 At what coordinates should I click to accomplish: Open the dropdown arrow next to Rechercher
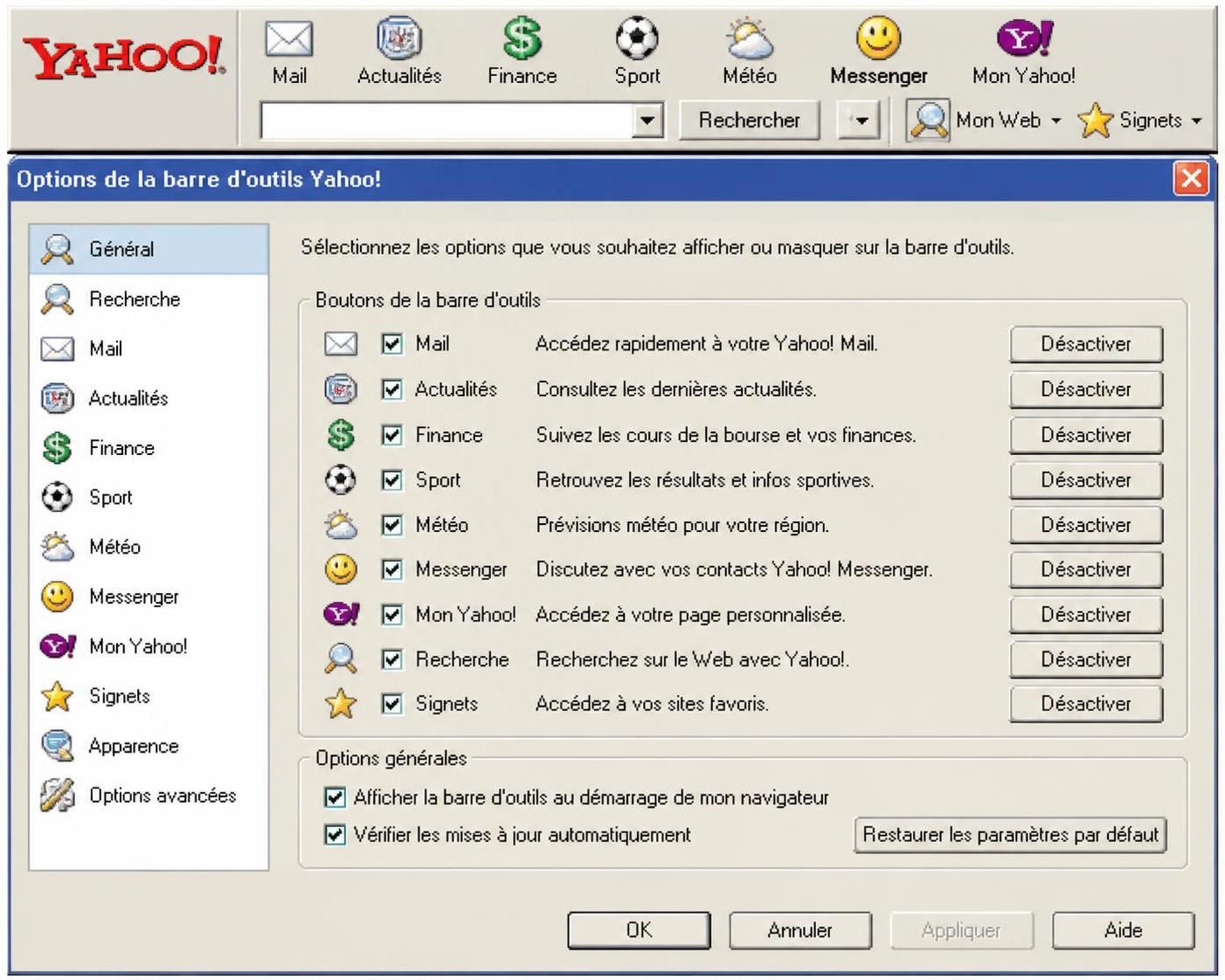(860, 121)
